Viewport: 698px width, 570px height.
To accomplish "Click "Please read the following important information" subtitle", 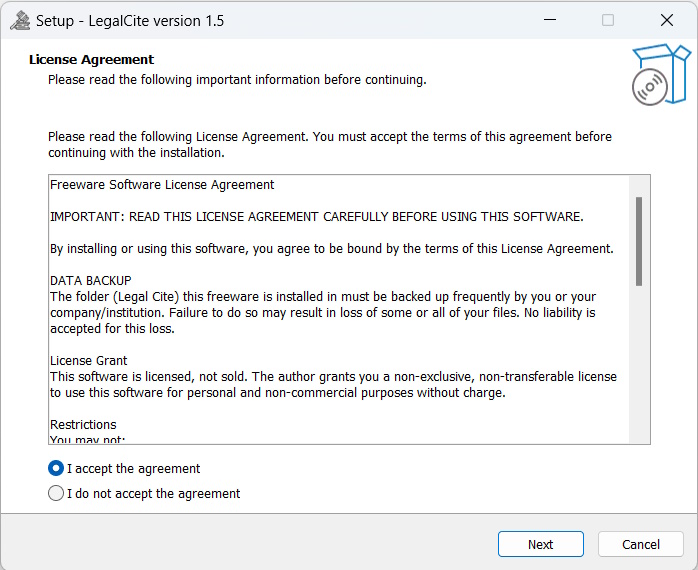I will [237, 79].
